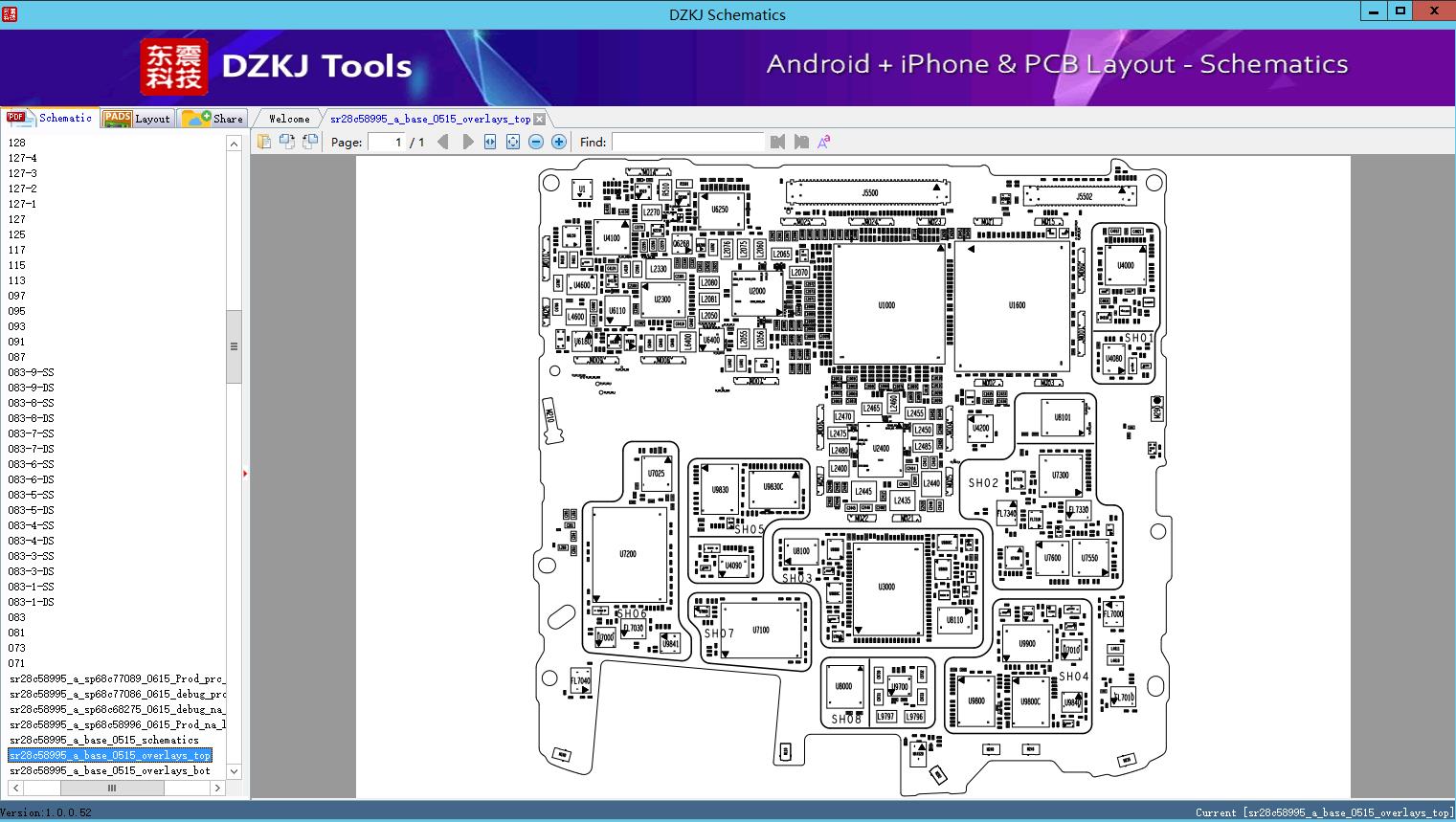The height and width of the screenshot is (822, 1456).
Task: Click the DZKJ red logo in banner
Action: 174,66
